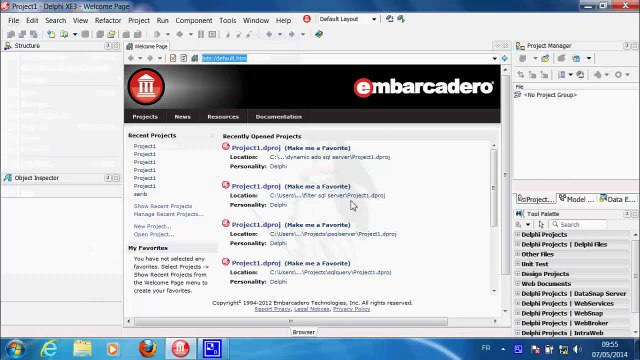
Task: Click the Help book icon in main toolbar
Action: pyautogui.click(x=319, y=34)
